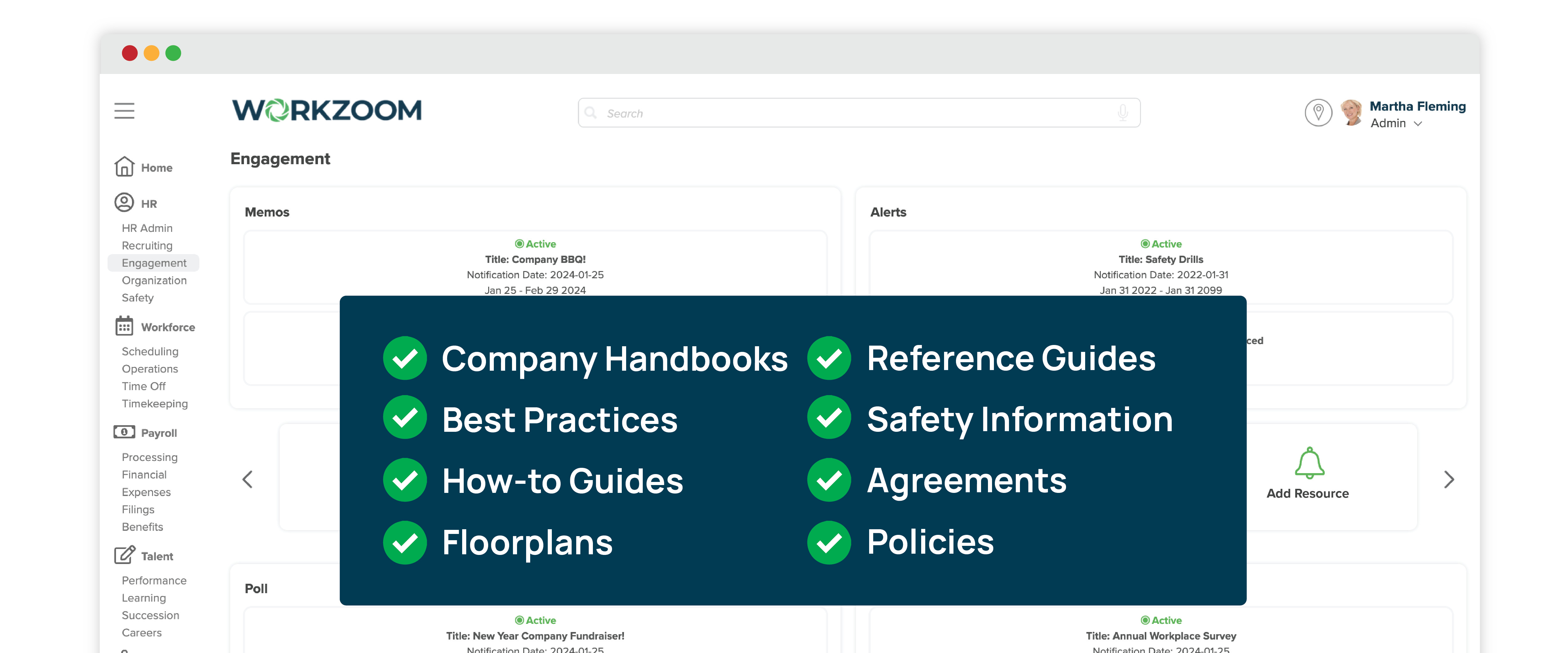This screenshot has height=653, width=1568.
Task: Open the Annual Workplace Survey card
Action: tap(1161, 630)
